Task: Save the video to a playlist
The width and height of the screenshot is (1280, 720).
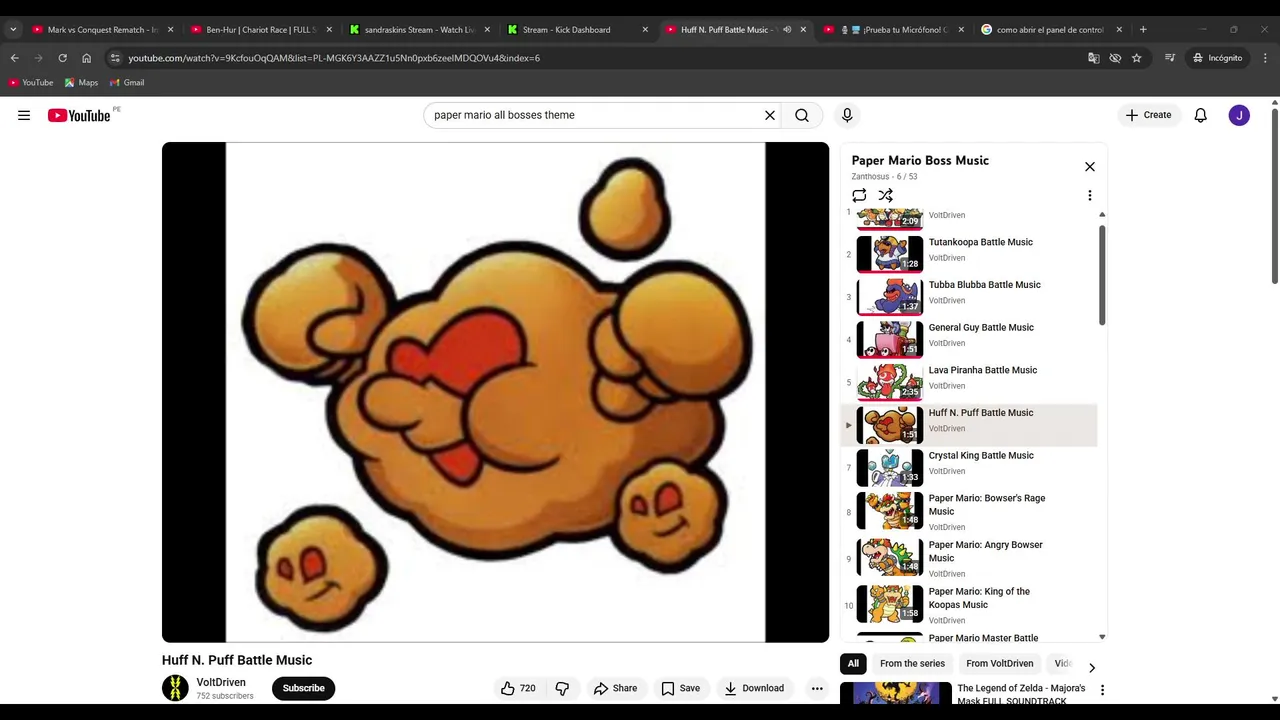Action: click(680, 688)
